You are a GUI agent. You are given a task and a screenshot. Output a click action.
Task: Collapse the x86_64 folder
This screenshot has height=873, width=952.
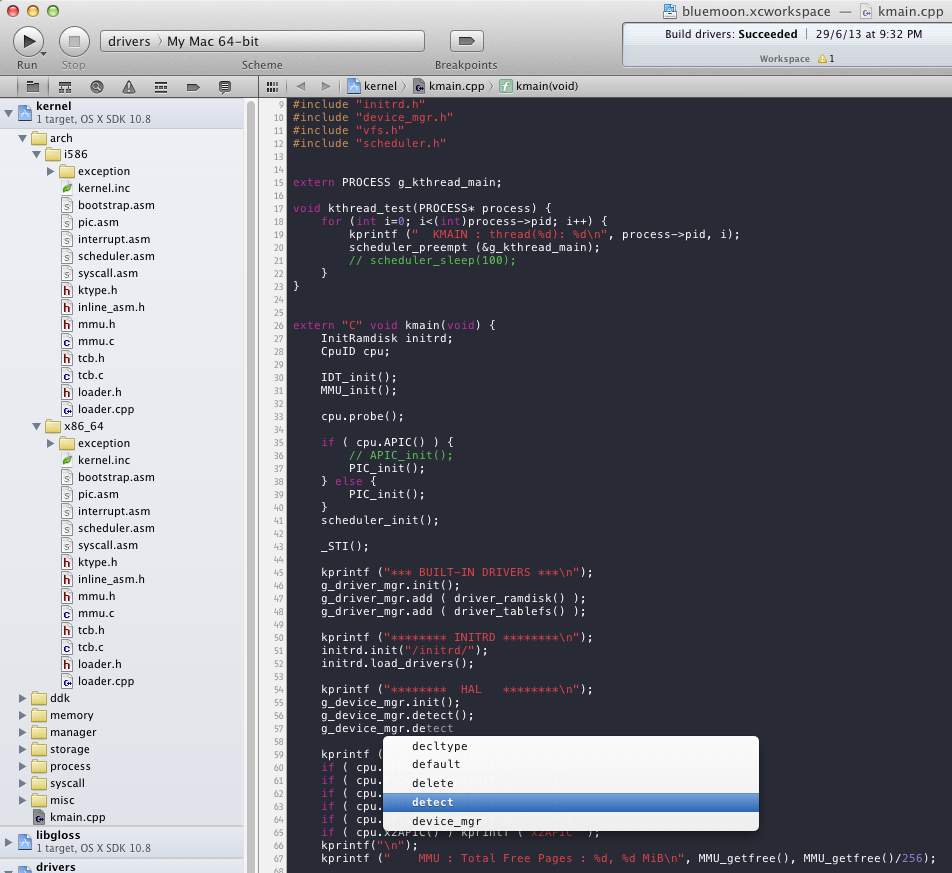36,426
